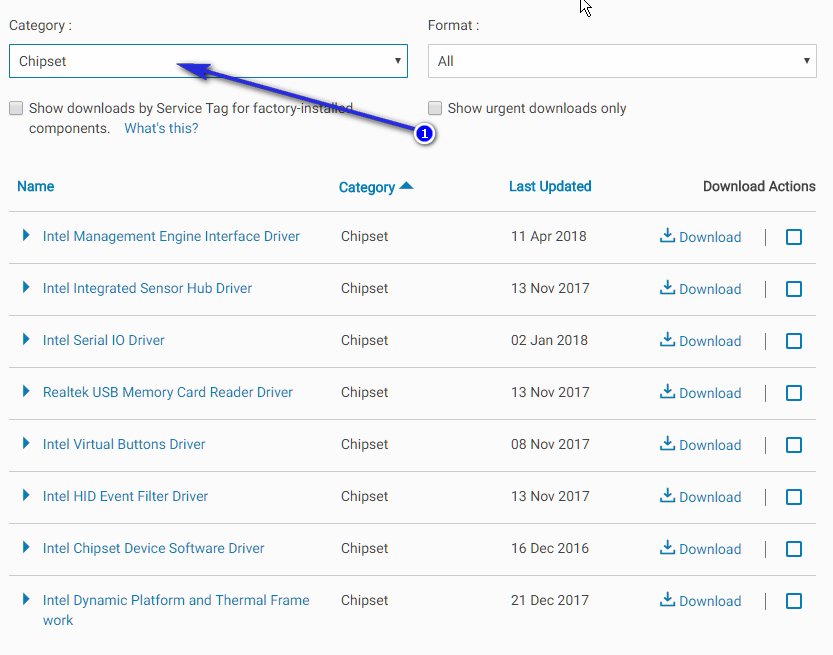Click download icon for Intel Chipset Device Software Driver

click(667, 548)
